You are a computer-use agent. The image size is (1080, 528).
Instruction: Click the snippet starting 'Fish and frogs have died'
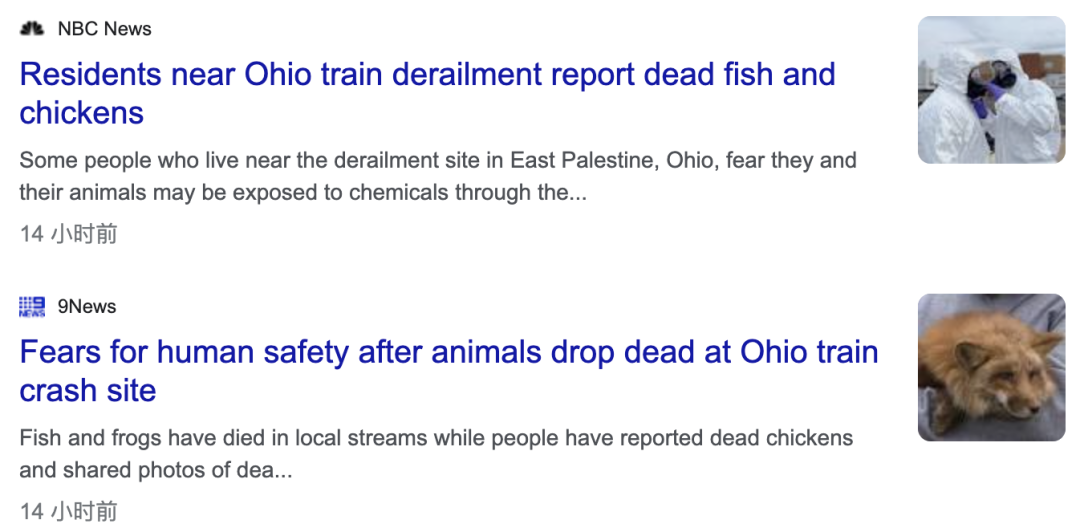click(436, 454)
